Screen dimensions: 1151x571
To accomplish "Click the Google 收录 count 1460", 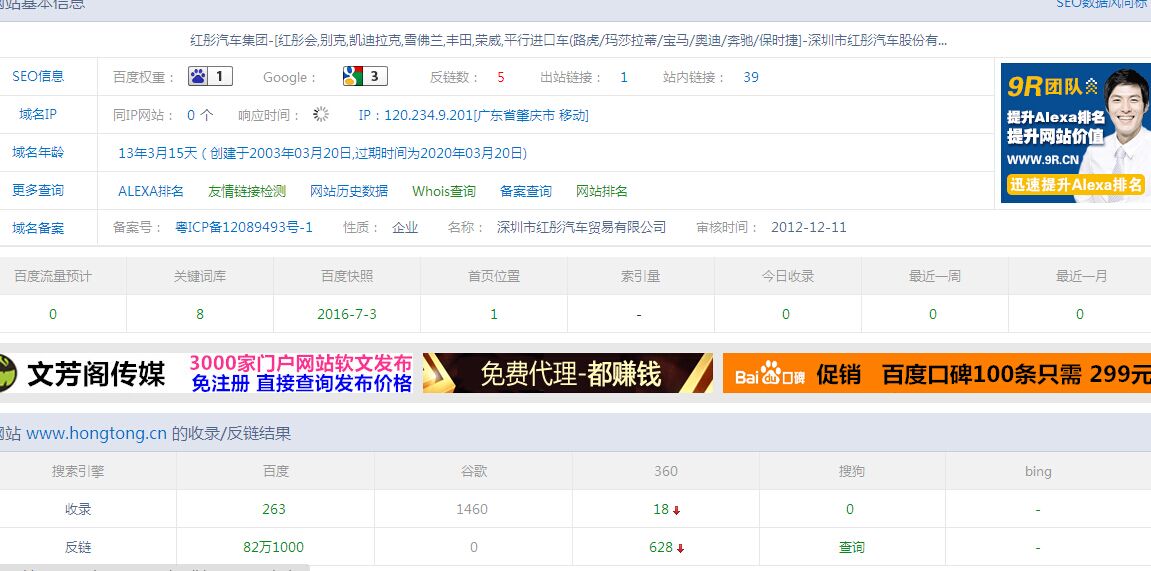I will click(x=472, y=509).
